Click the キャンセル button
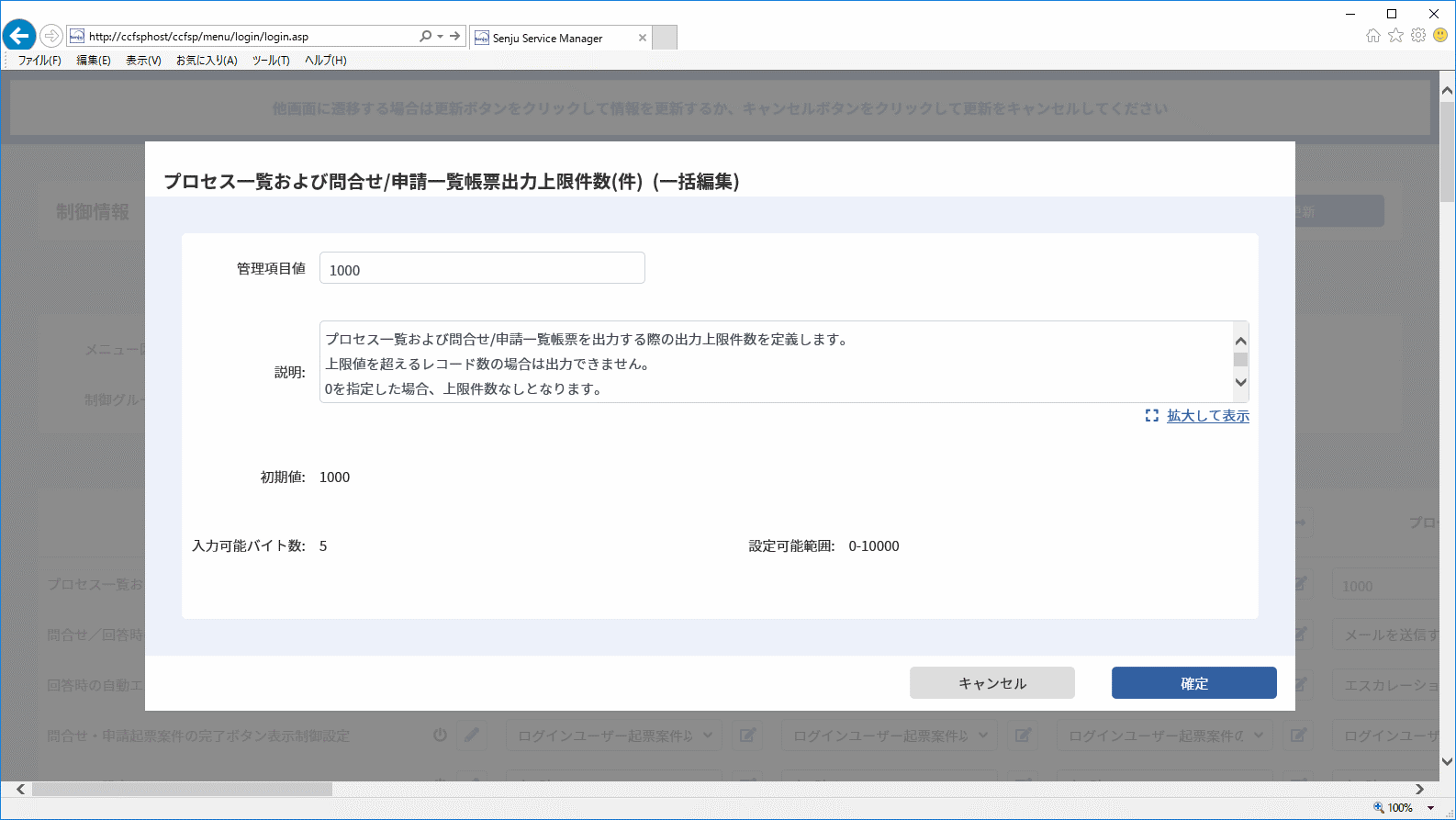The height and width of the screenshot is (820, 1456). pyautogui.click(x=992, y=683)
